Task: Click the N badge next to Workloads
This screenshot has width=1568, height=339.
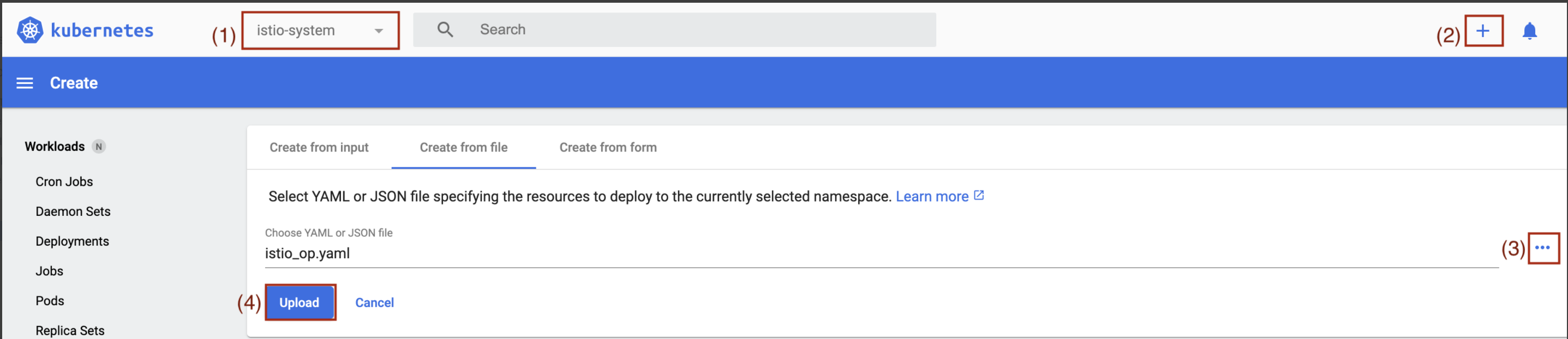Action: tap(99, 147)
